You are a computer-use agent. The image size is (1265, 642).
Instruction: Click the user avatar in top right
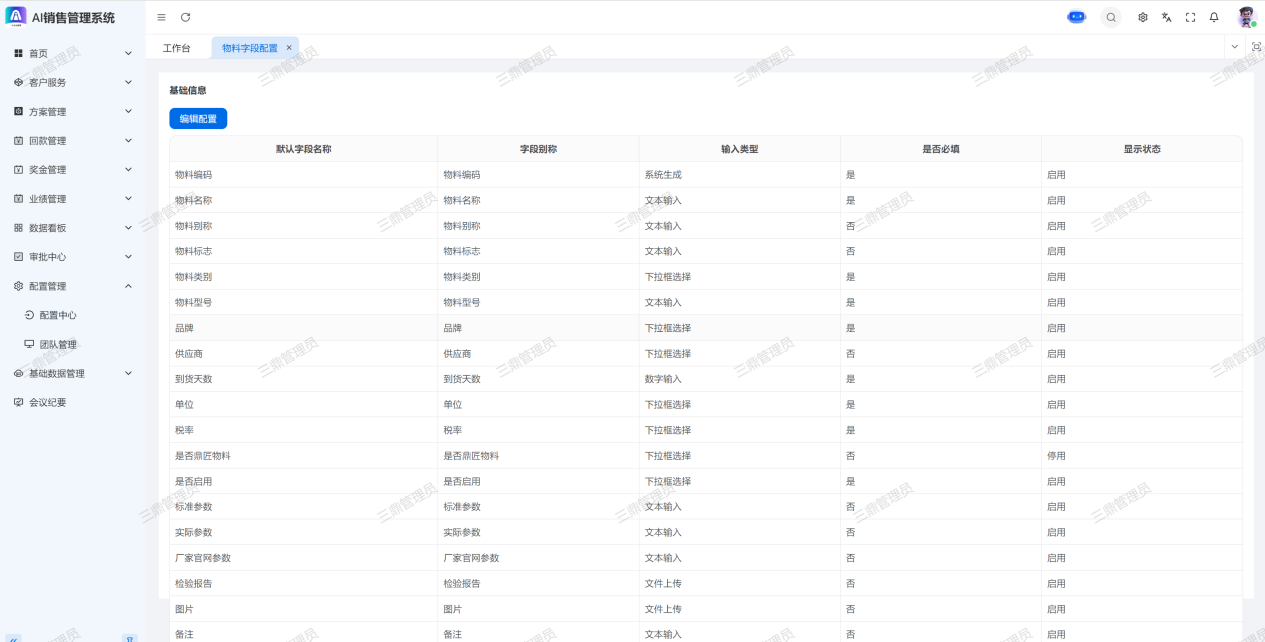(1245, 17)
